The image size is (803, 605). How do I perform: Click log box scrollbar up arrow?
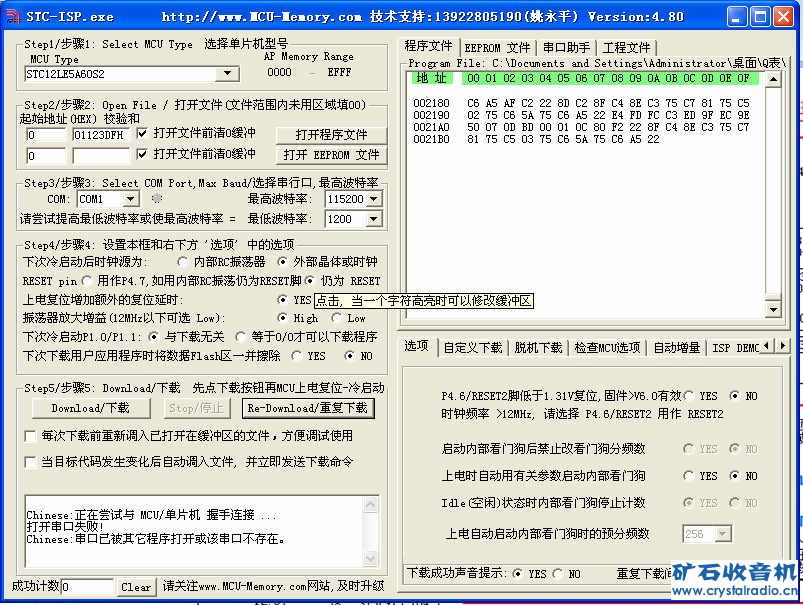click(x=371, y=504)
